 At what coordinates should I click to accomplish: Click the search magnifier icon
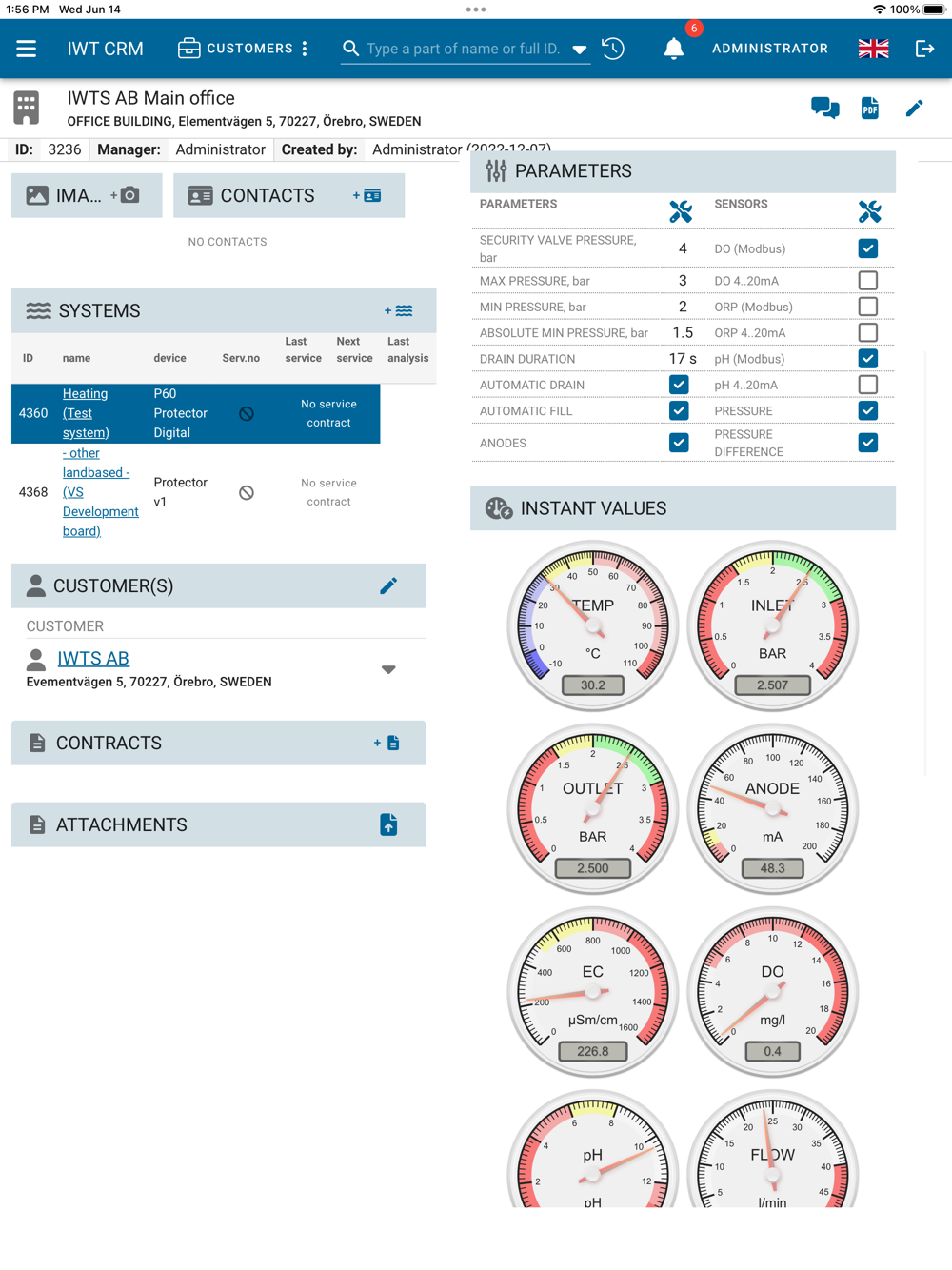pyautogui.click(x=350, y=49)
